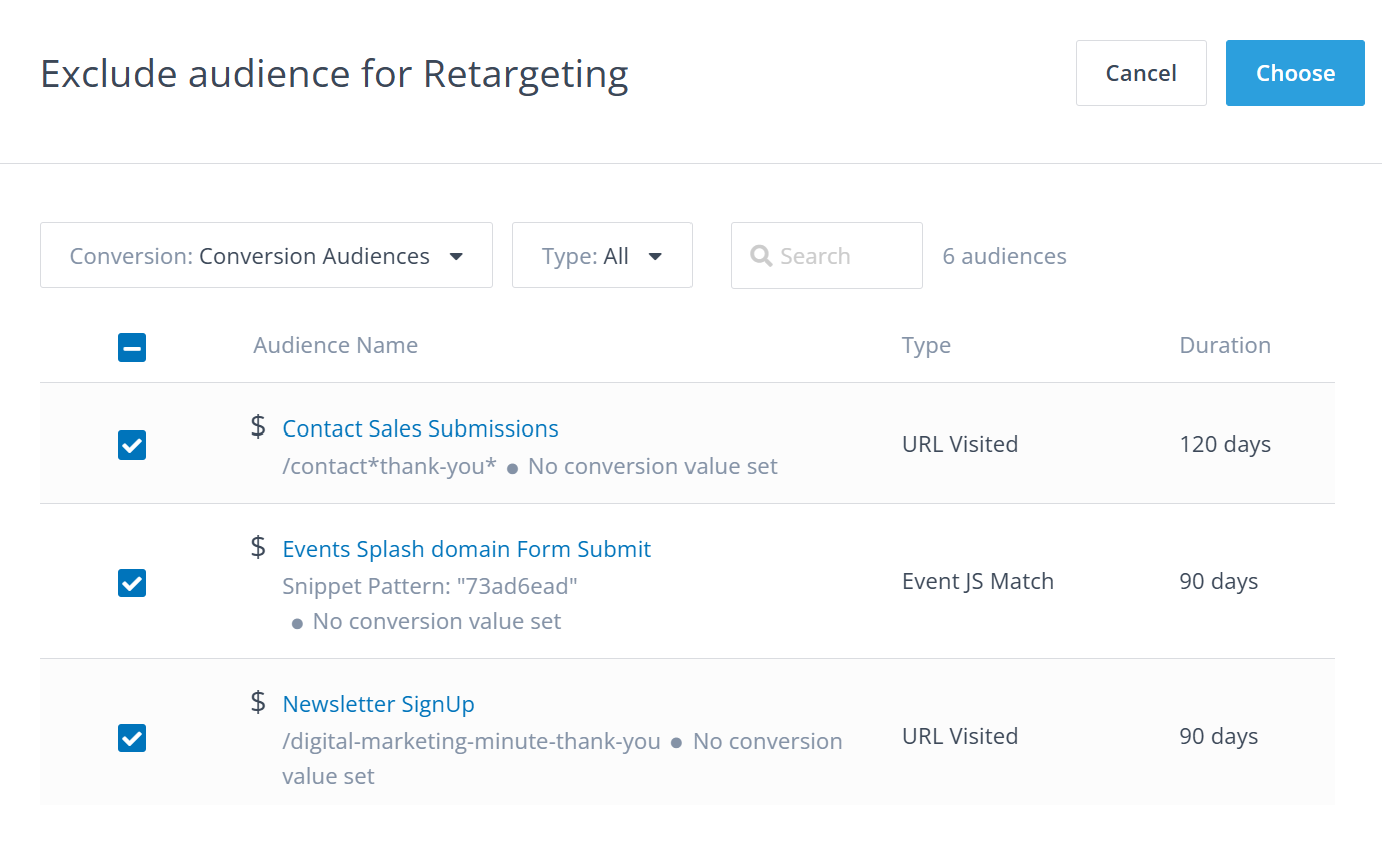This screenshot has height=868, width=1382.
Task: Click the magnifier search icon
Action: (x=761, y=256)
